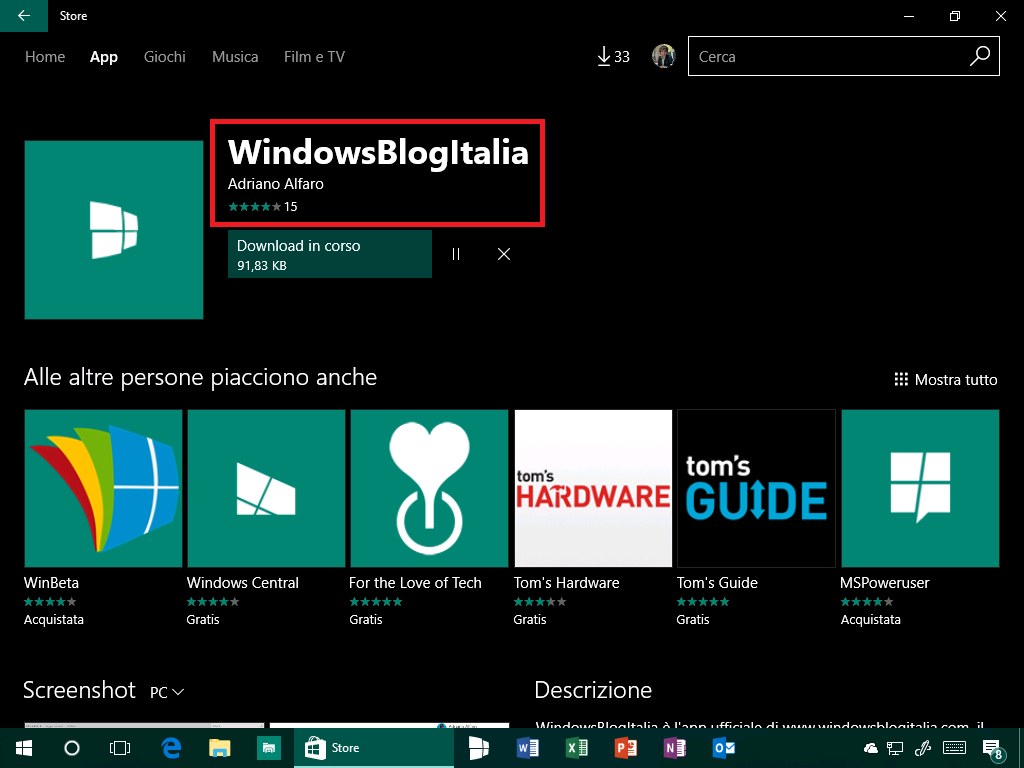Open the network icon in system tray
Screen dimensions: 1024x768
895,748
